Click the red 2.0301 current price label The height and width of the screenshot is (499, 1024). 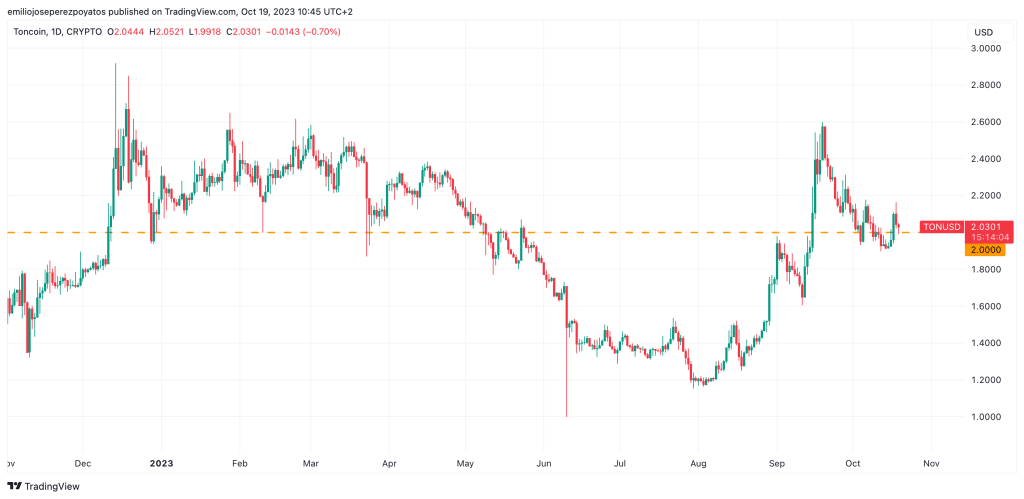[984, 227]
